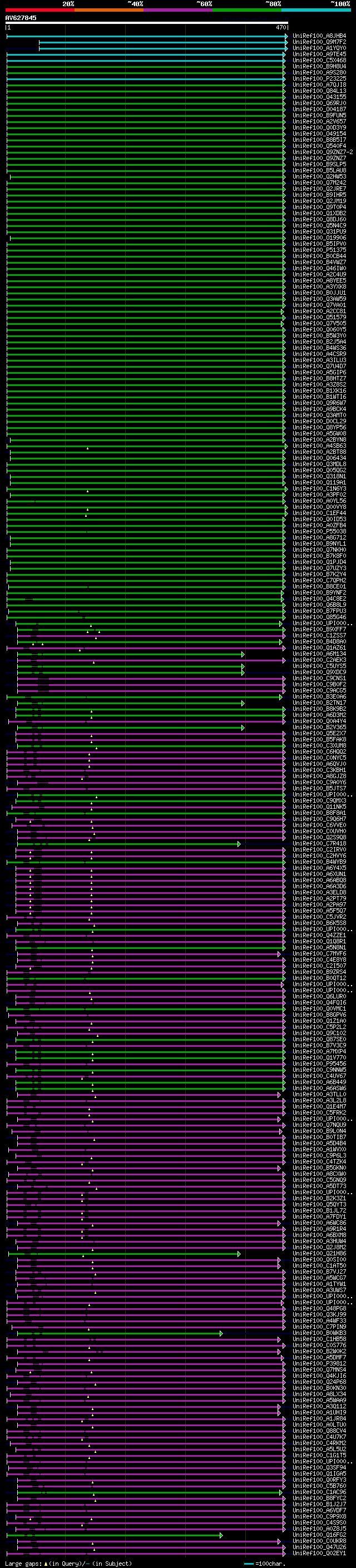This screenshot has width=356, height=1568.
Task: Select the UniRef100_Q9T0P4 label
Action: coord(319,207)
